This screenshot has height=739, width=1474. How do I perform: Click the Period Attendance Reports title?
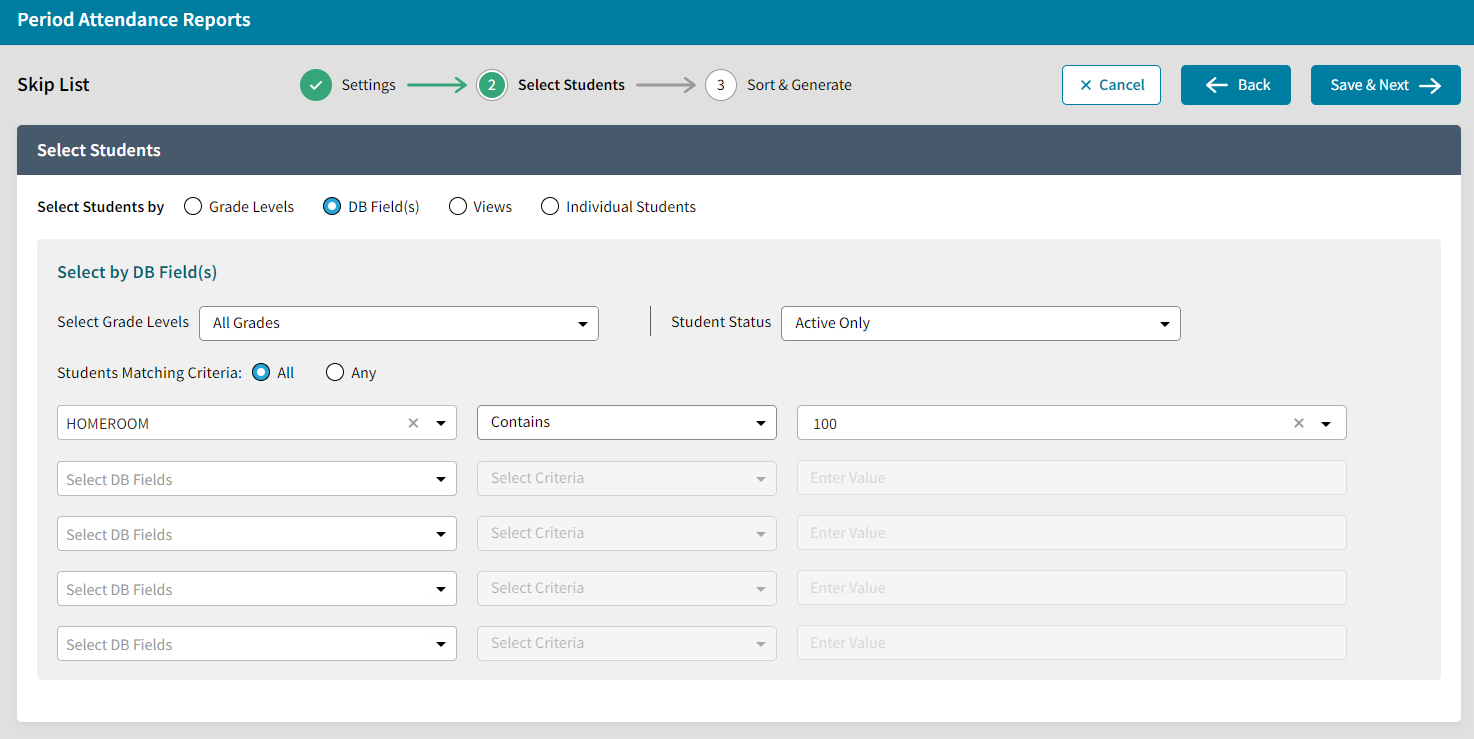click(x=134, y=20)
